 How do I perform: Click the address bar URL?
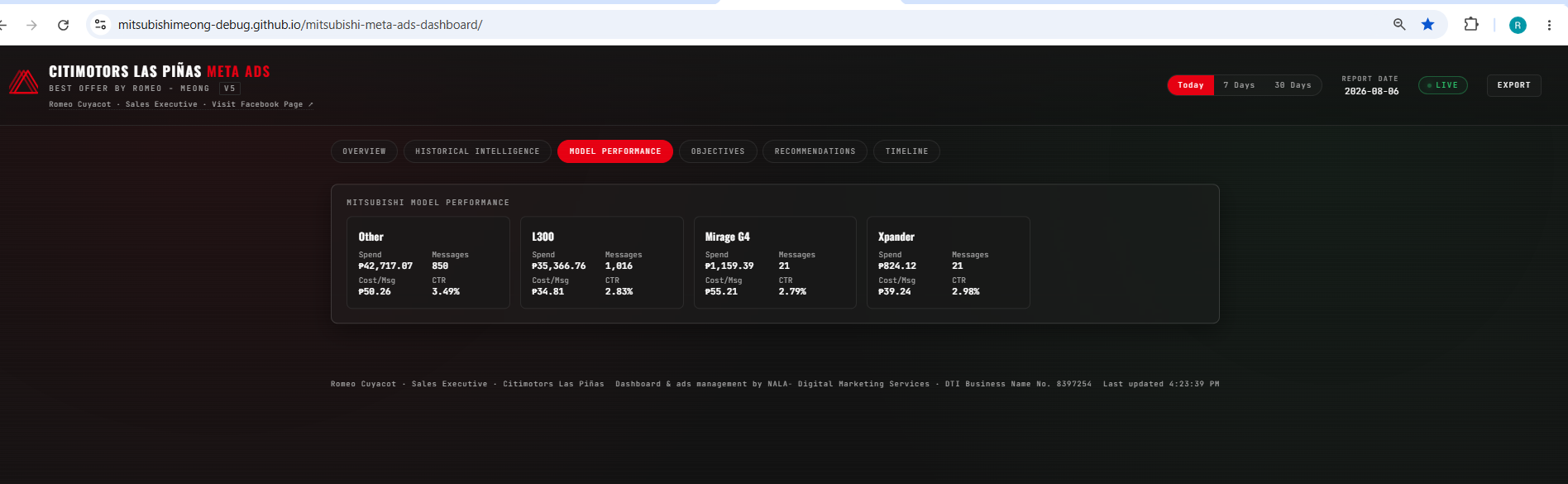click(x=300, y=25)
